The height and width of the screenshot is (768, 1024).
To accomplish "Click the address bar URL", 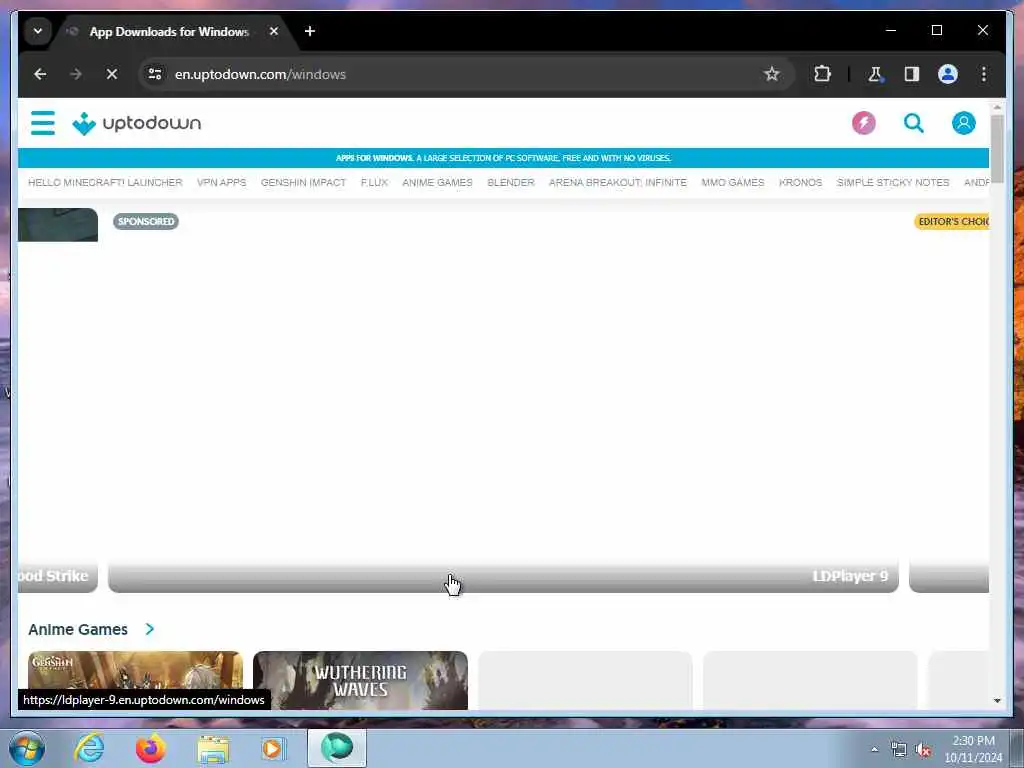I will click(x=260, y=74).
